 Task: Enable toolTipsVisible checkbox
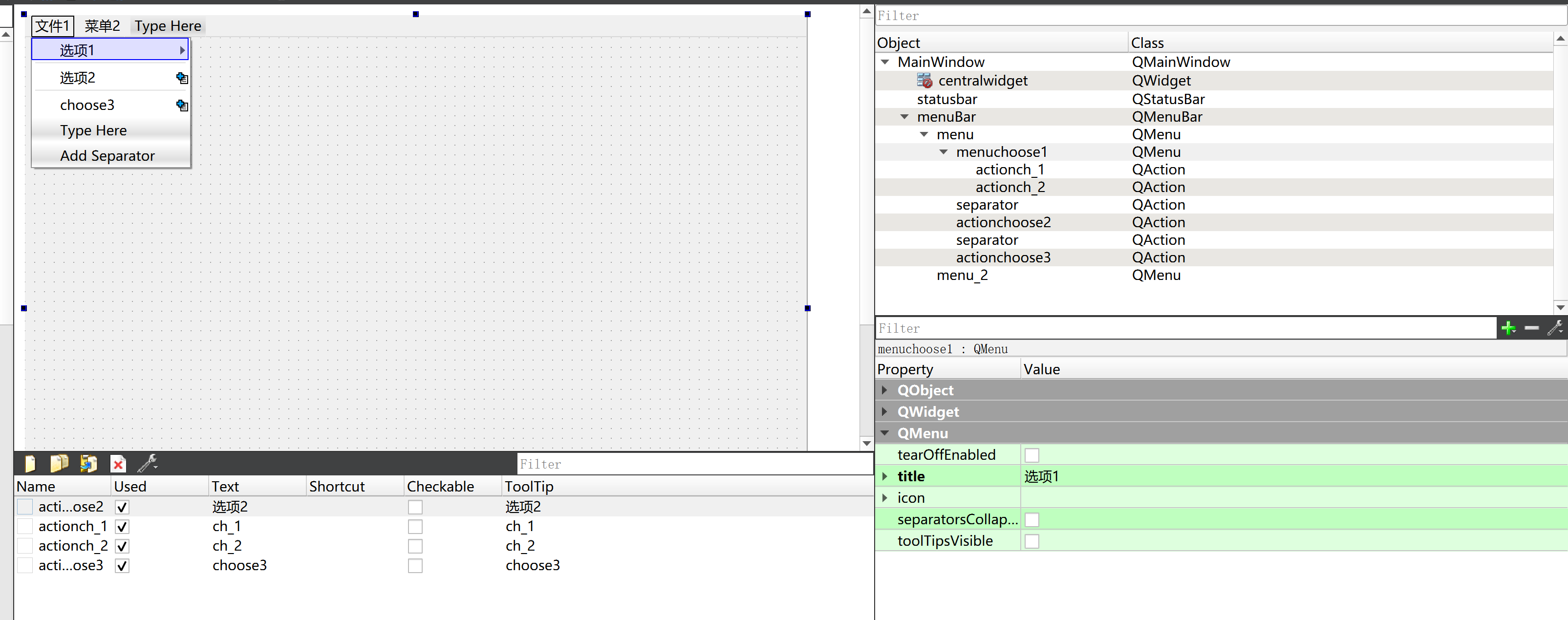click(1032, 541)
